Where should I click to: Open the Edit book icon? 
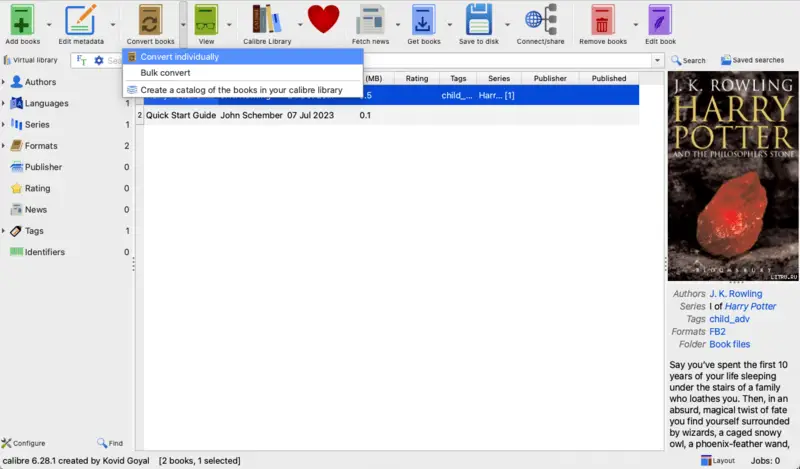tap(660, 20)
